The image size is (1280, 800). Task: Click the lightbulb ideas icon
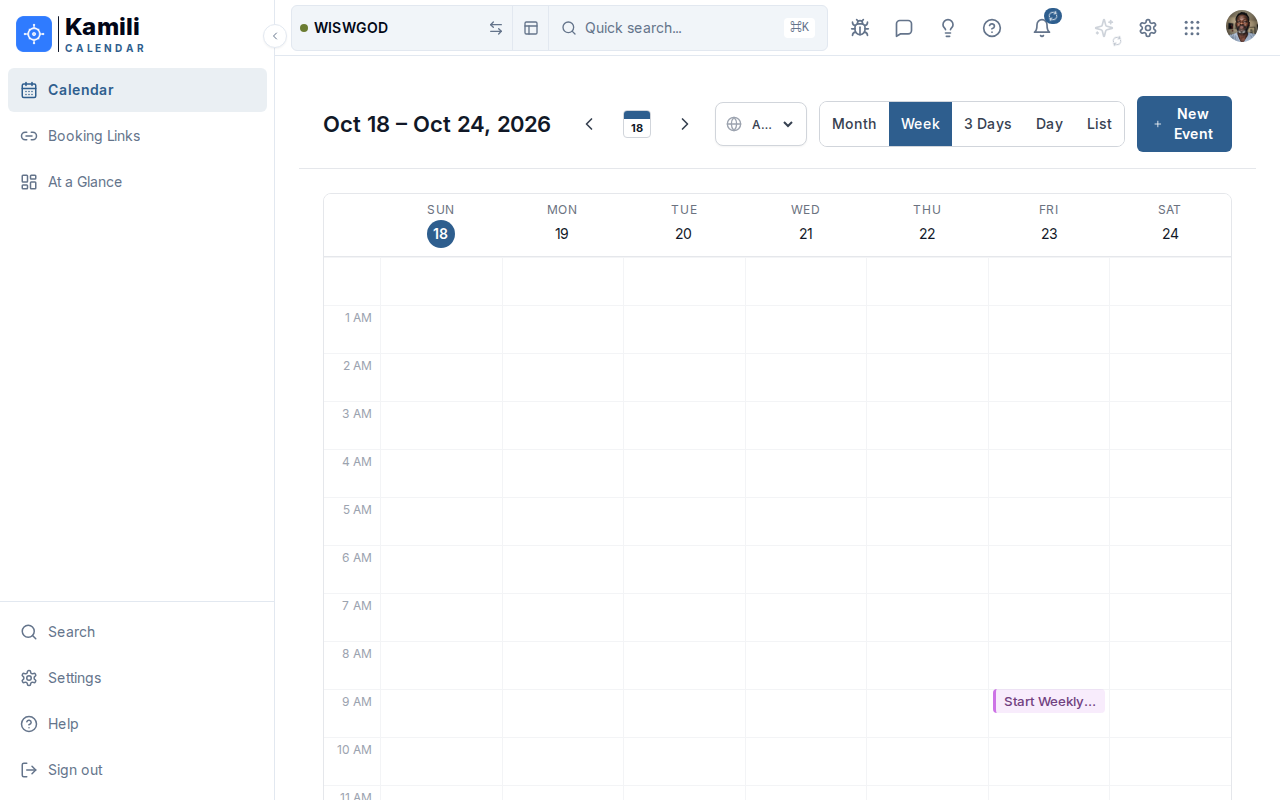[x=948, y=28]
